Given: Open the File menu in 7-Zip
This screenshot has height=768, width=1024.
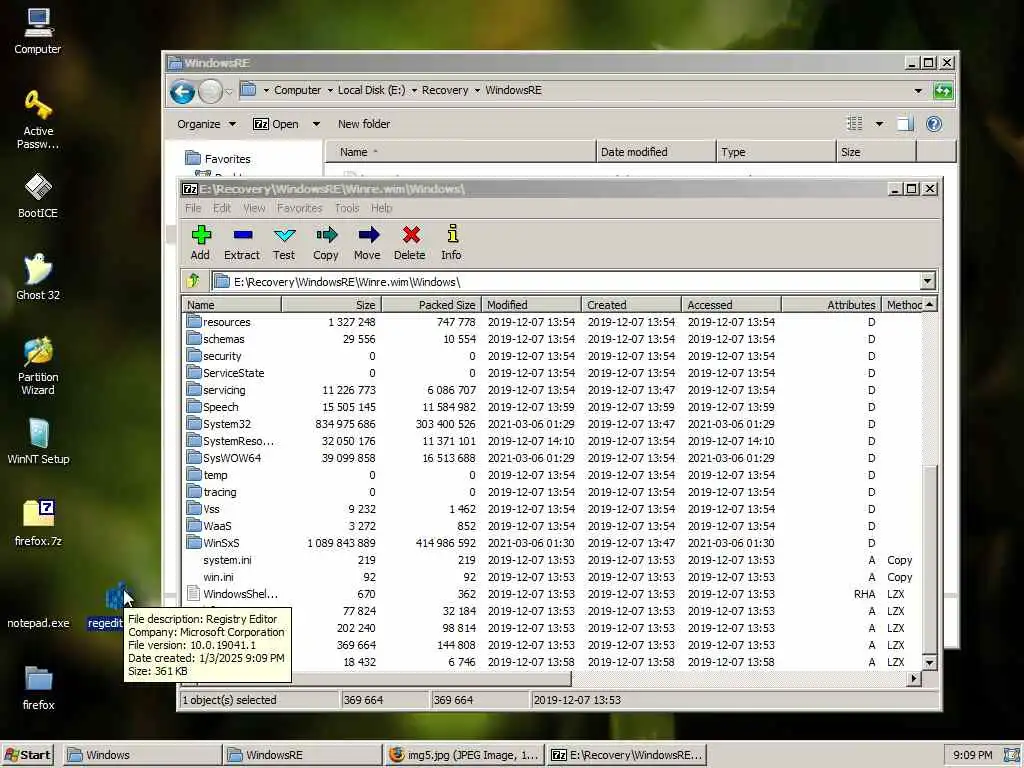Looking at the screenshot, I should pyautogui.click(x=193, y=208).
